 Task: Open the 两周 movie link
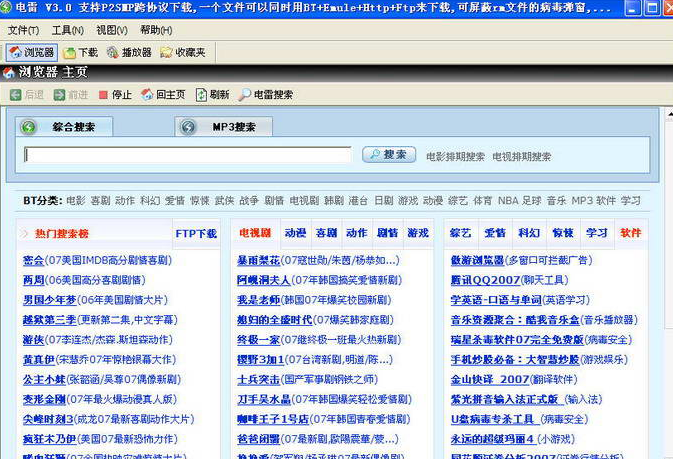[33, 280]
